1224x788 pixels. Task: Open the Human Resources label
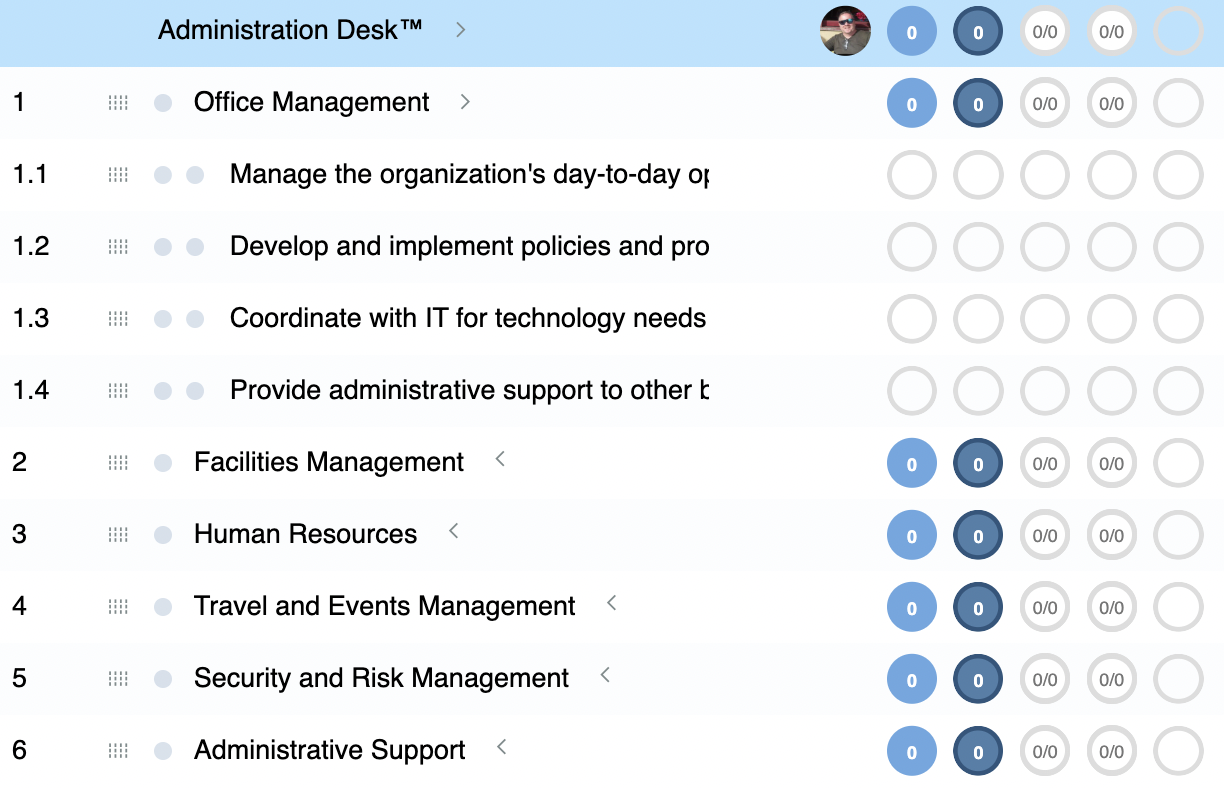click(305, 534)
